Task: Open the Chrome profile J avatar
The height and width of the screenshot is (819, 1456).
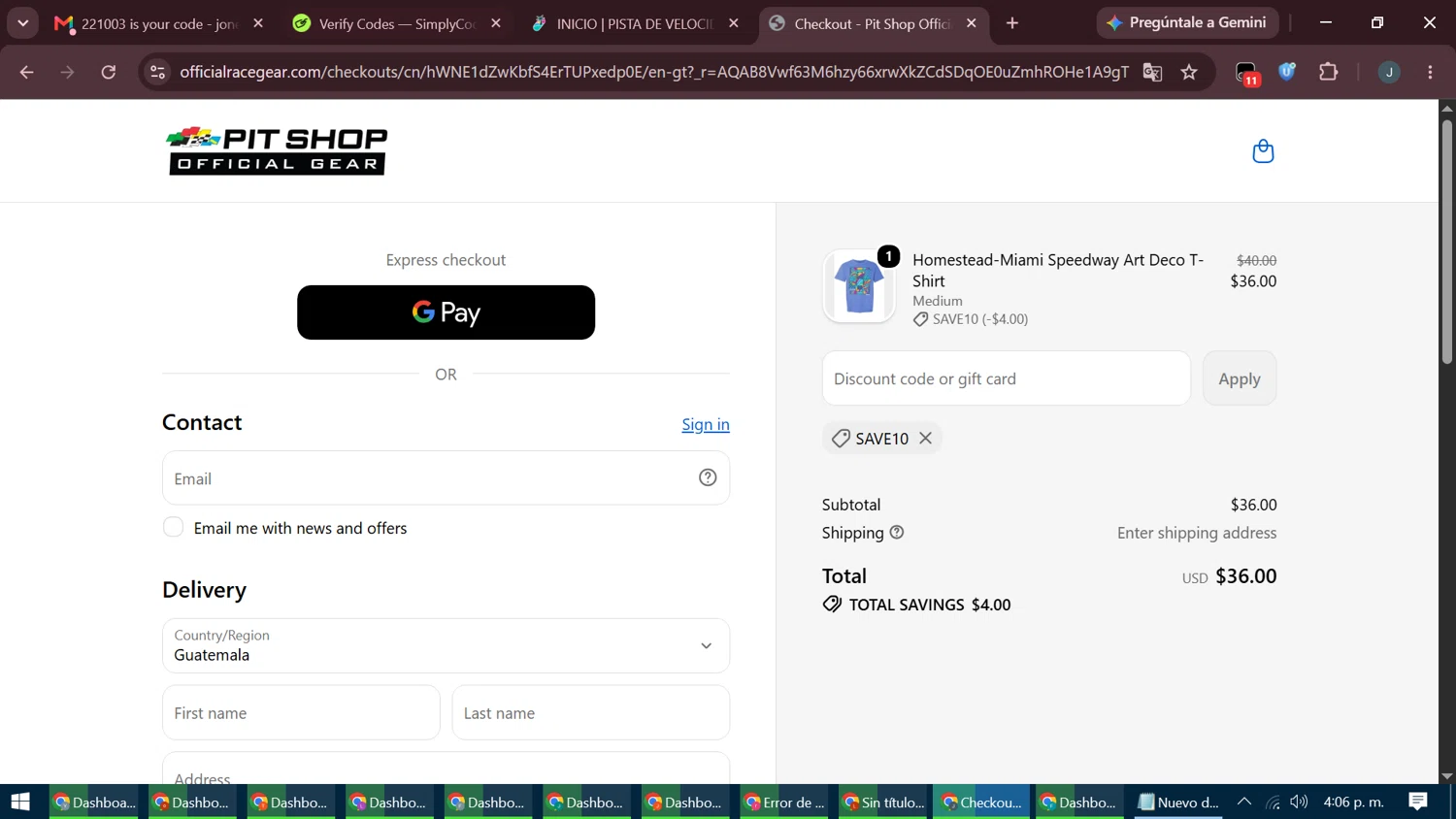Action: click(1389, 72)
